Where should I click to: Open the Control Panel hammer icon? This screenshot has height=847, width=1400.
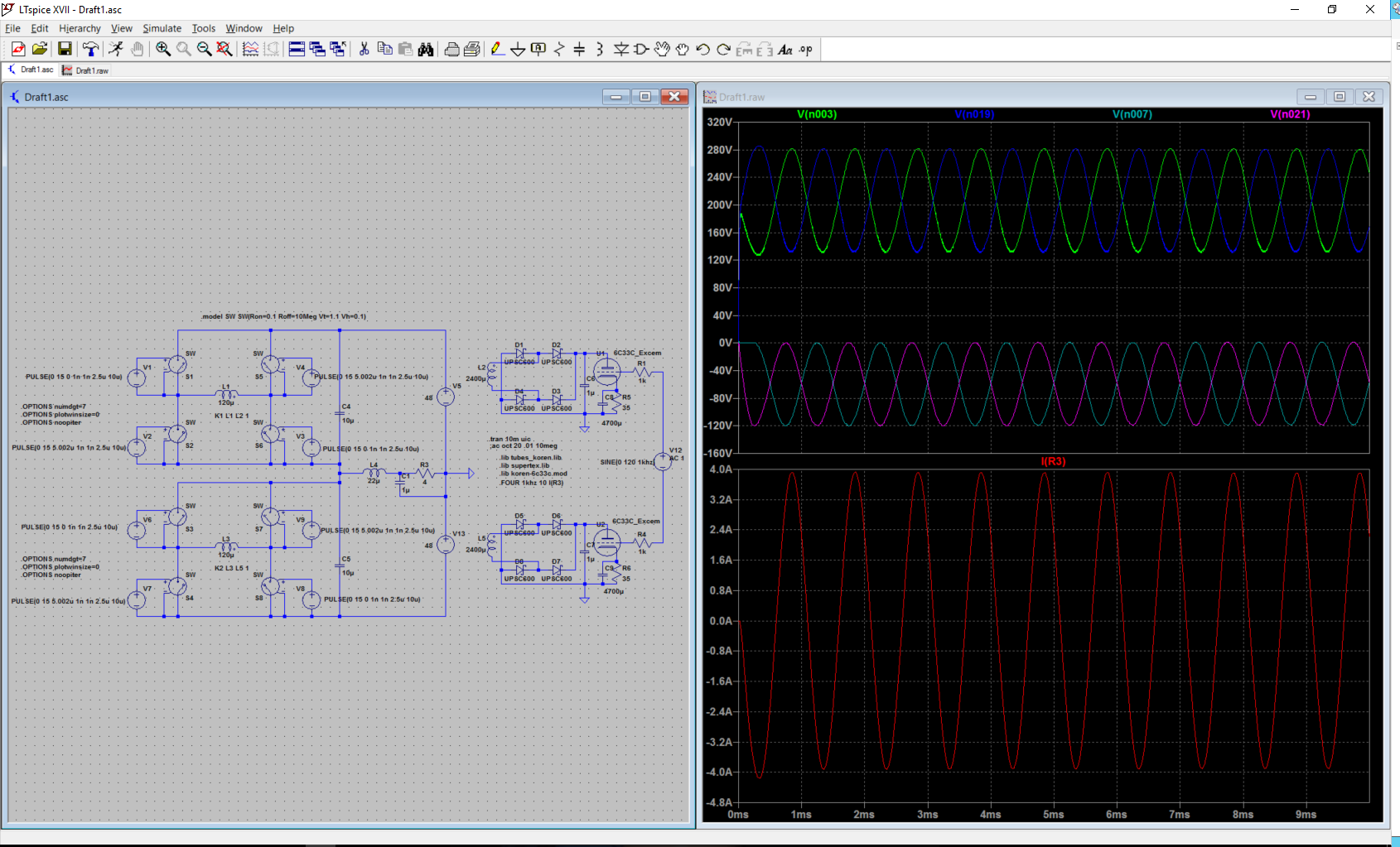tap(90, 50)
